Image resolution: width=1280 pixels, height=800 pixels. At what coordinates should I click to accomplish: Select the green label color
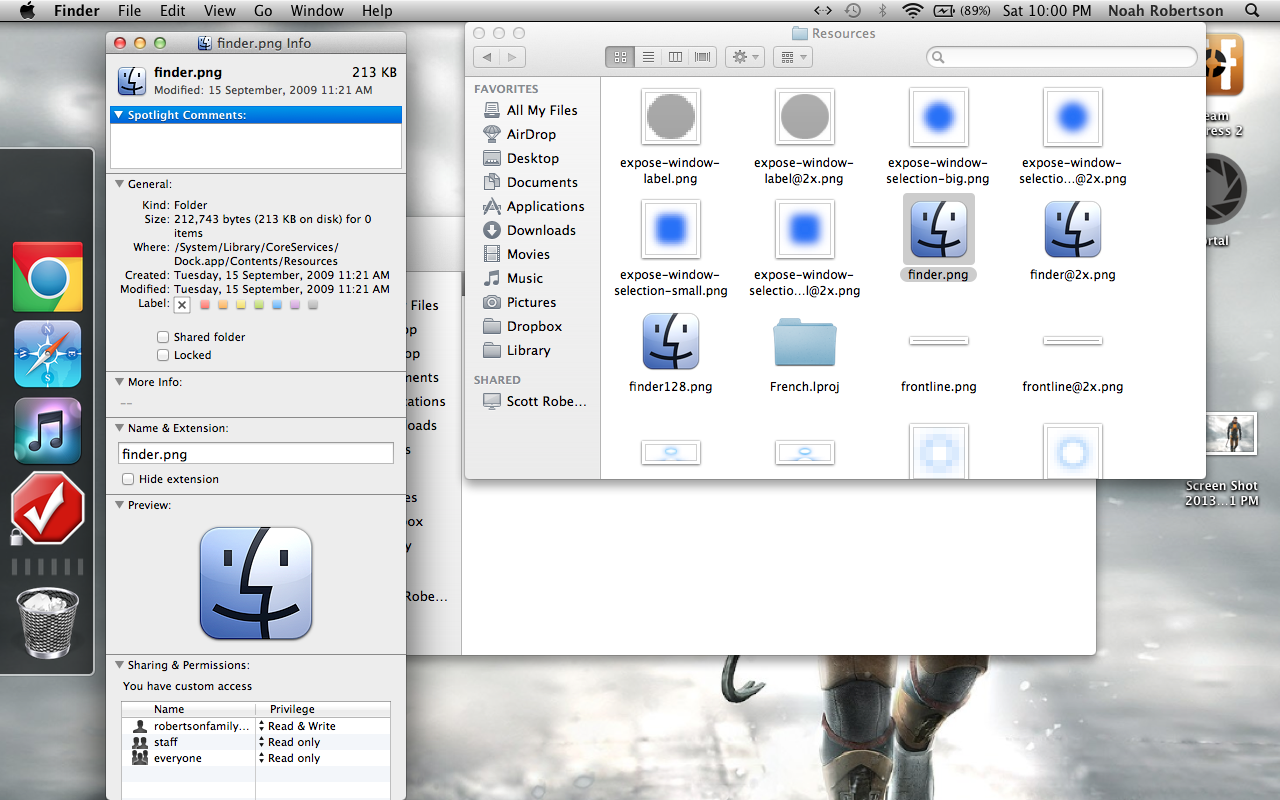coord(259,304)
